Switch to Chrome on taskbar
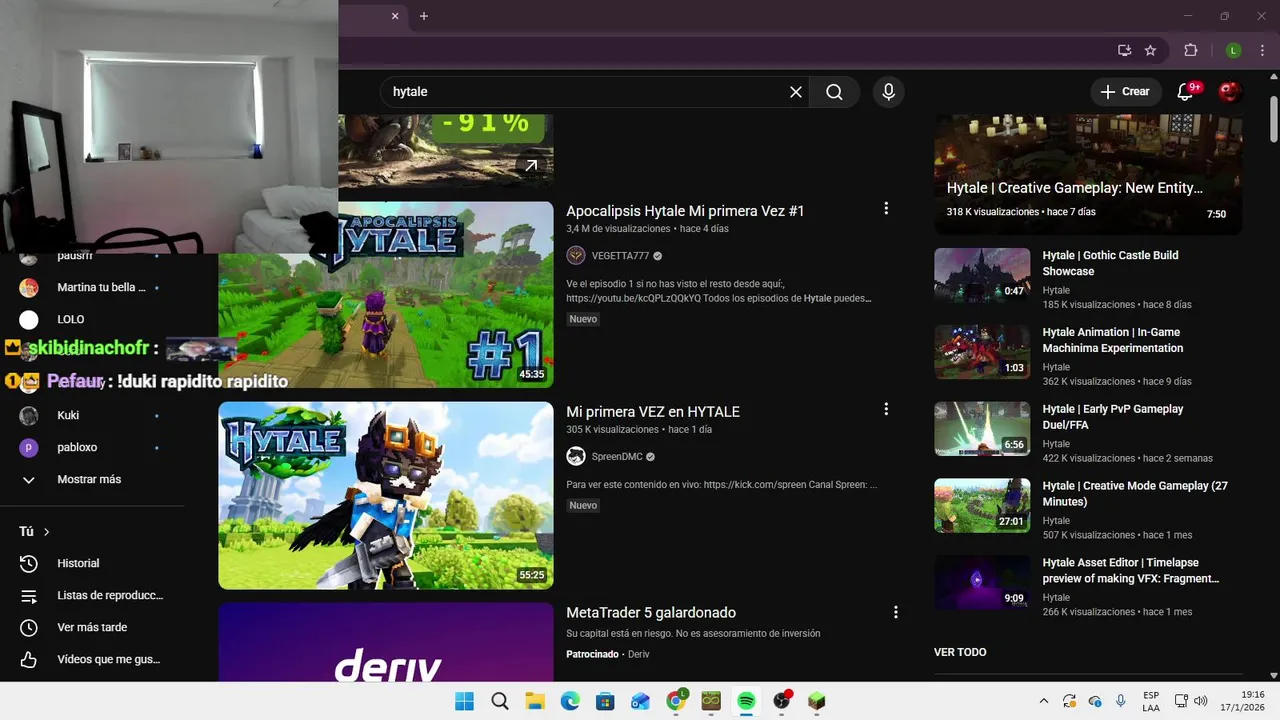 pos(676,701)
